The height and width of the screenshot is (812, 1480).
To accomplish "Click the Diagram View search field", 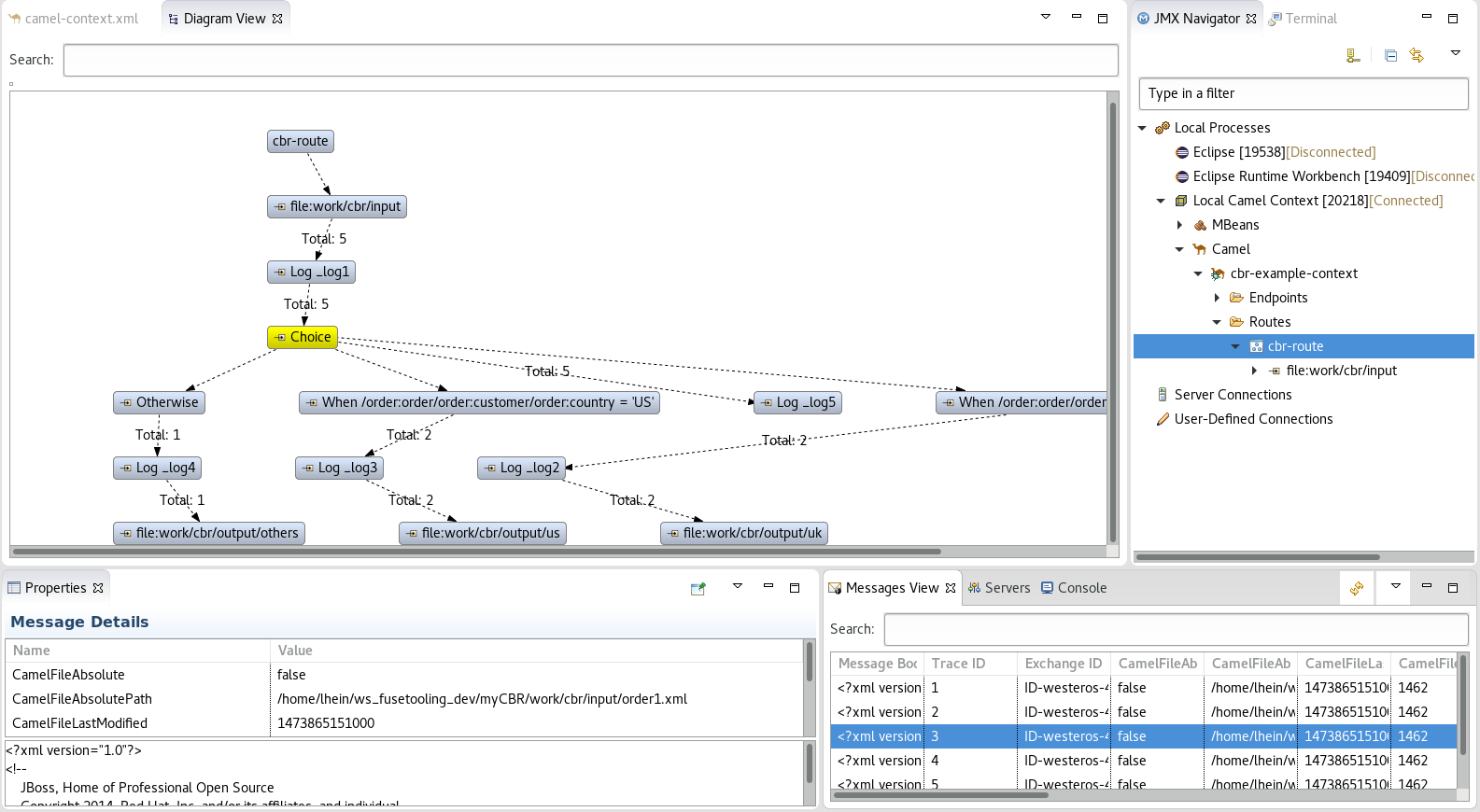I will (x=590, y=60).
